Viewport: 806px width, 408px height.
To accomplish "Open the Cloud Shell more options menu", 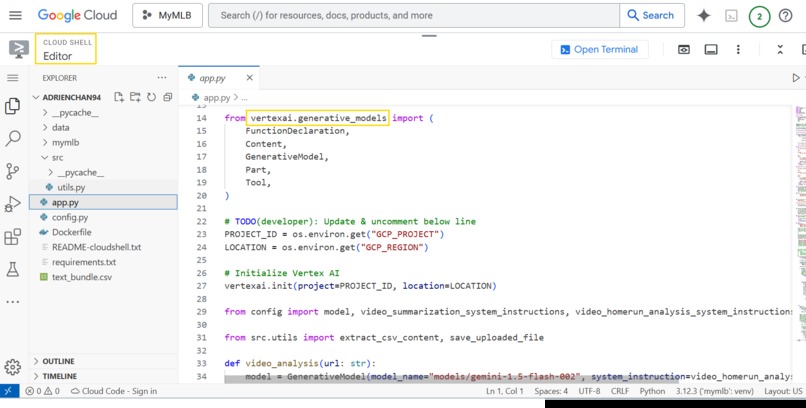I will pos(738,49).
